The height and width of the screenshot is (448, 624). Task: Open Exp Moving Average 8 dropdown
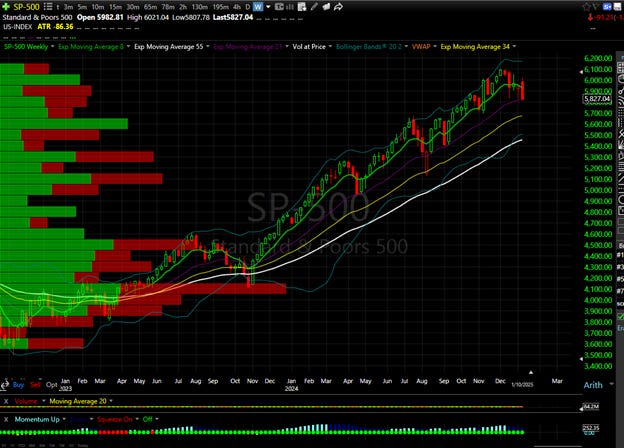128,47
